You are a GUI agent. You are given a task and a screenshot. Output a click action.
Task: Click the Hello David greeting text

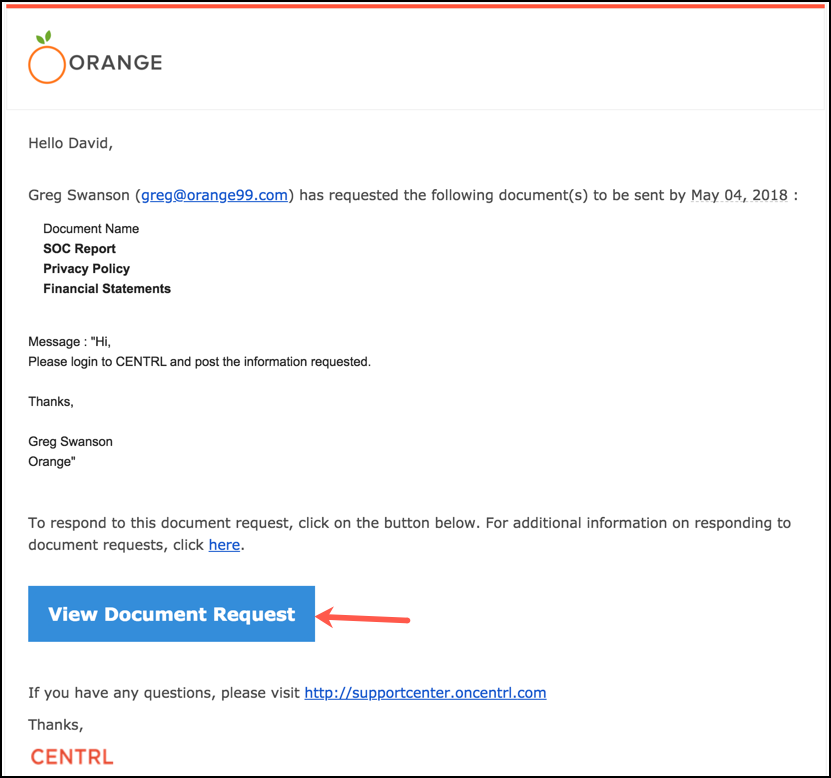(x=70, y=143)
